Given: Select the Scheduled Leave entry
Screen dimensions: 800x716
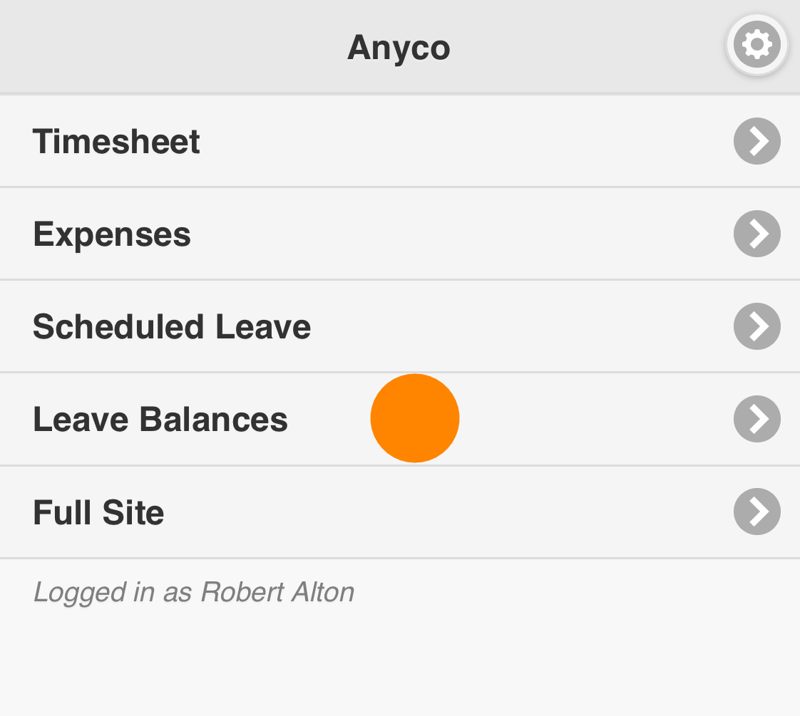Looking at the screenshot, I should click(171, 326).
